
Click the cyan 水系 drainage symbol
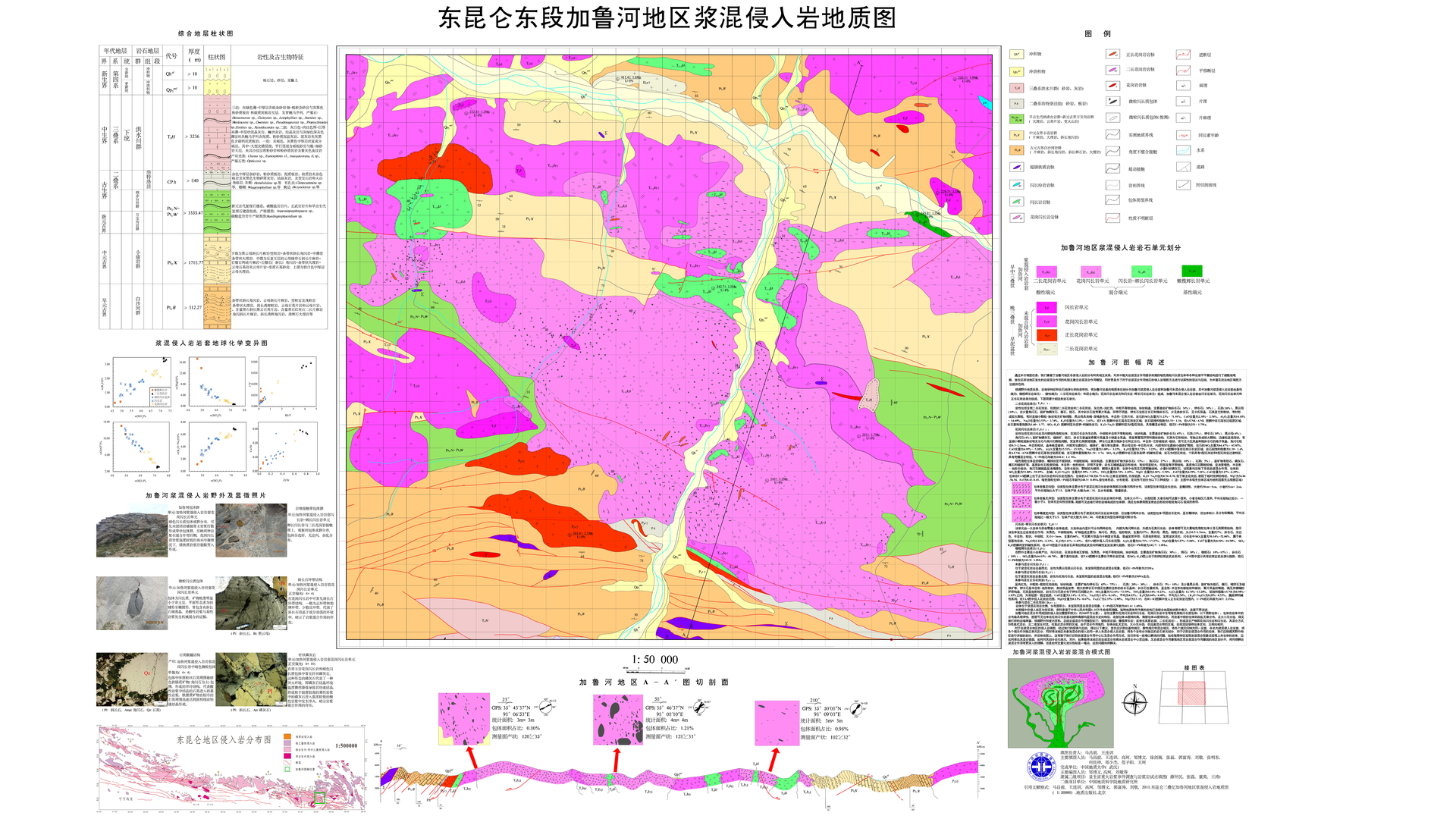[x=1183, y=150]
